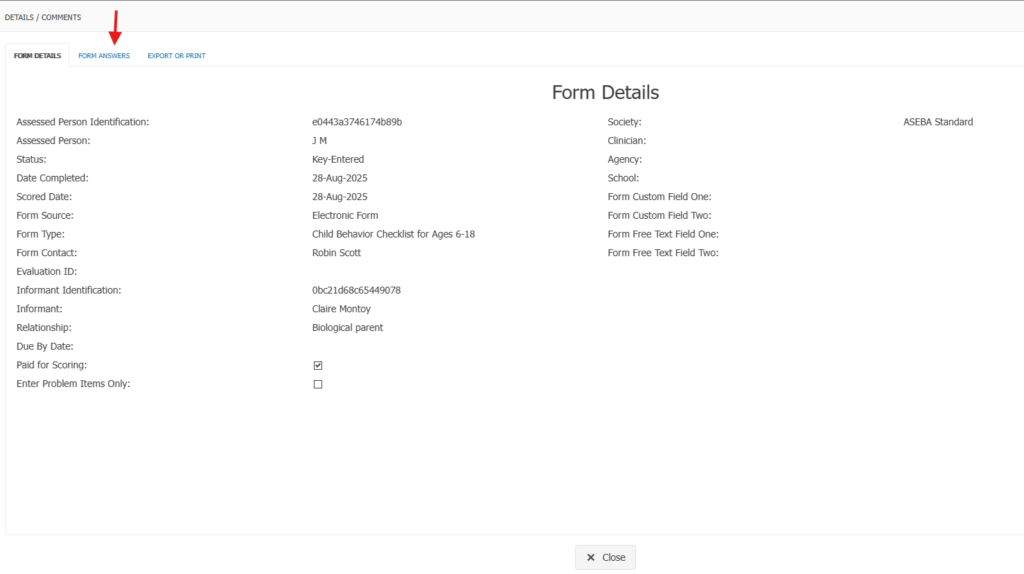Click the Electronic Form source value
This screenshot has width=1024, height=574.
pyautogui.click(x=345, y=216)
